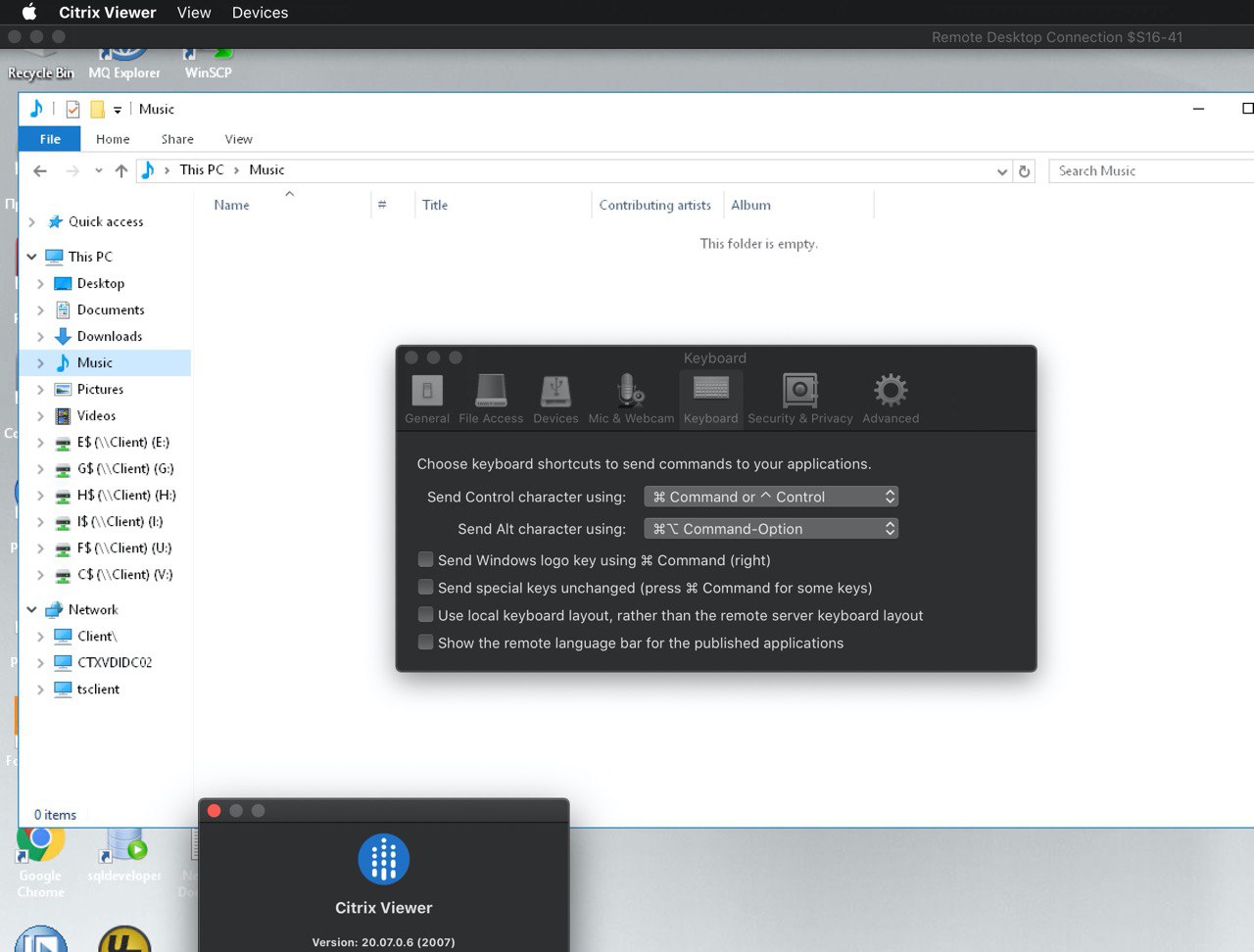Open File Access preferences pane

coord(491,400)
